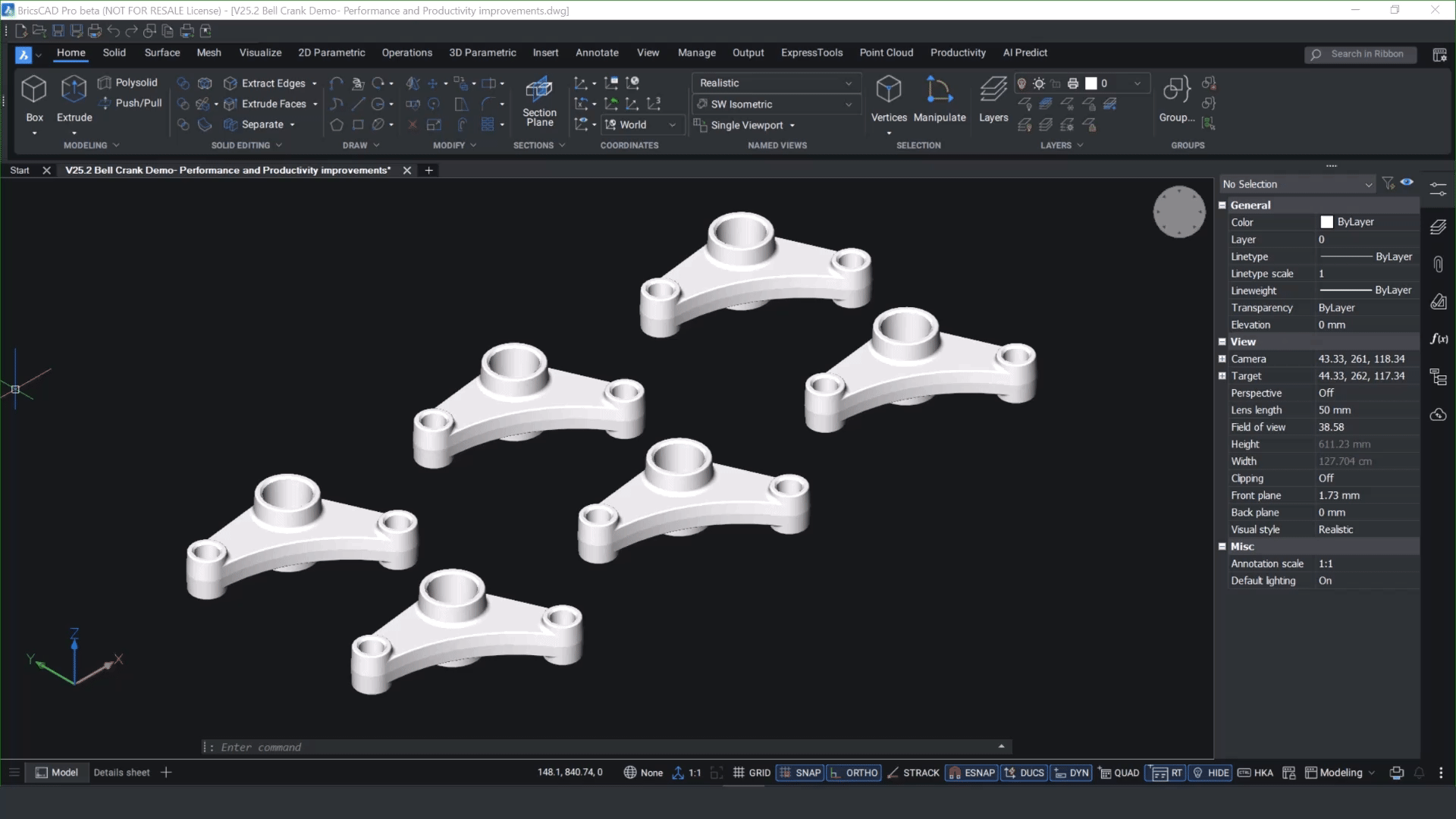The image size is (1456, 819).
Task: Open the Manipulate tool
Action: [x=939, y=101]
